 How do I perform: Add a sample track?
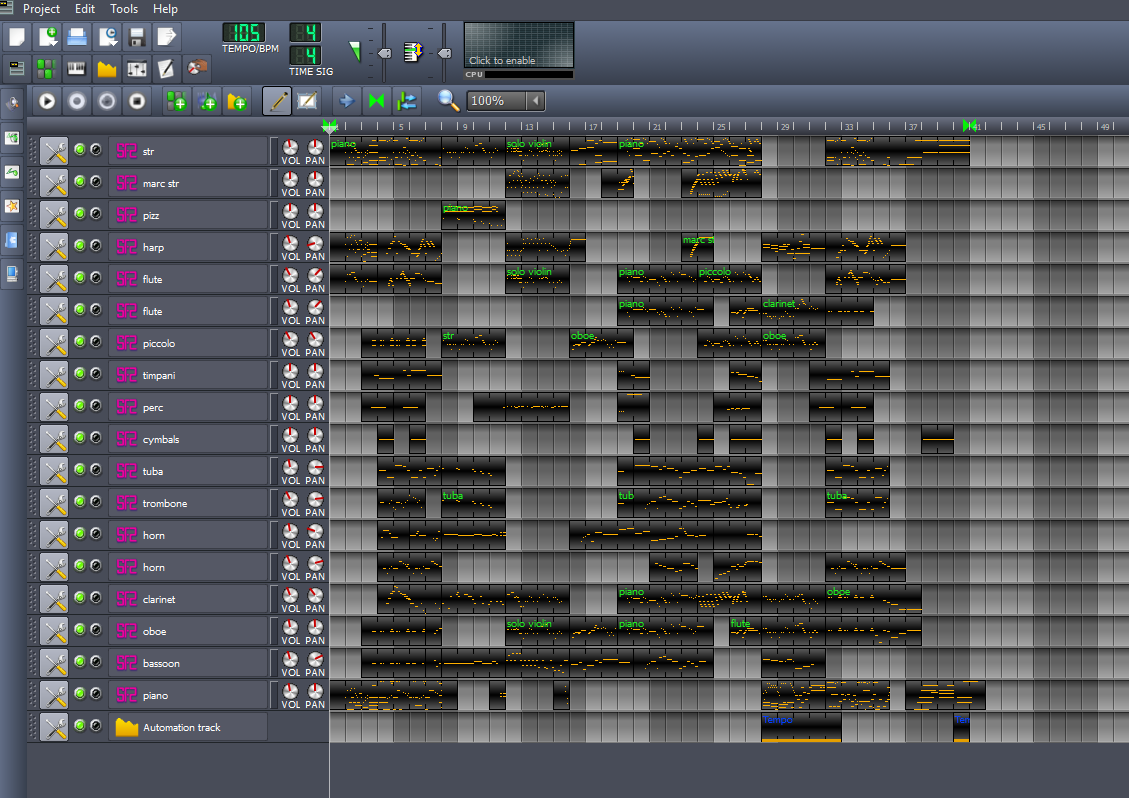point(207,102)
